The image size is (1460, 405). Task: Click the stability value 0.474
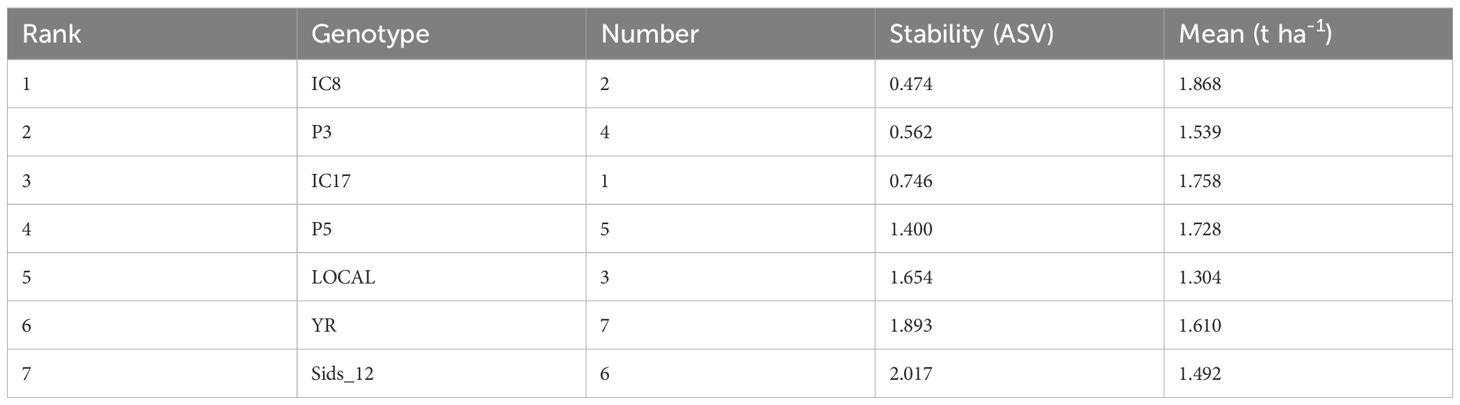[911, 84]
